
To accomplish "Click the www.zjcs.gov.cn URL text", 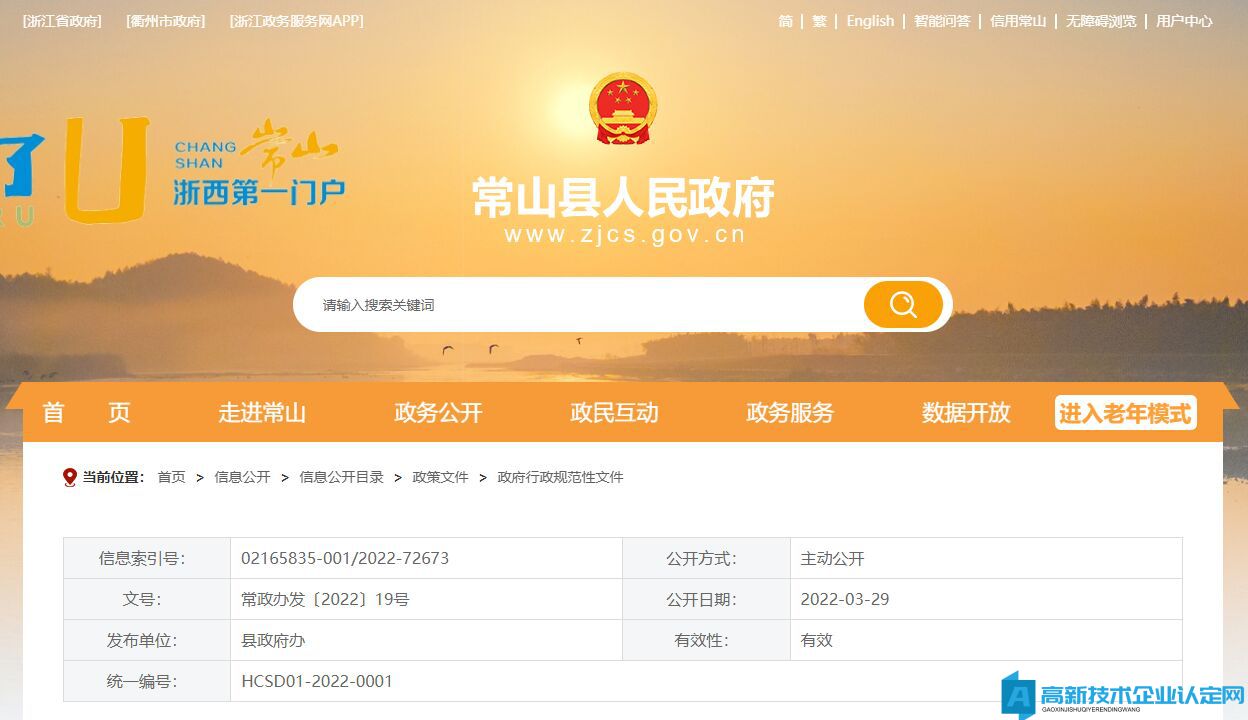I will (x=624, y=236).
